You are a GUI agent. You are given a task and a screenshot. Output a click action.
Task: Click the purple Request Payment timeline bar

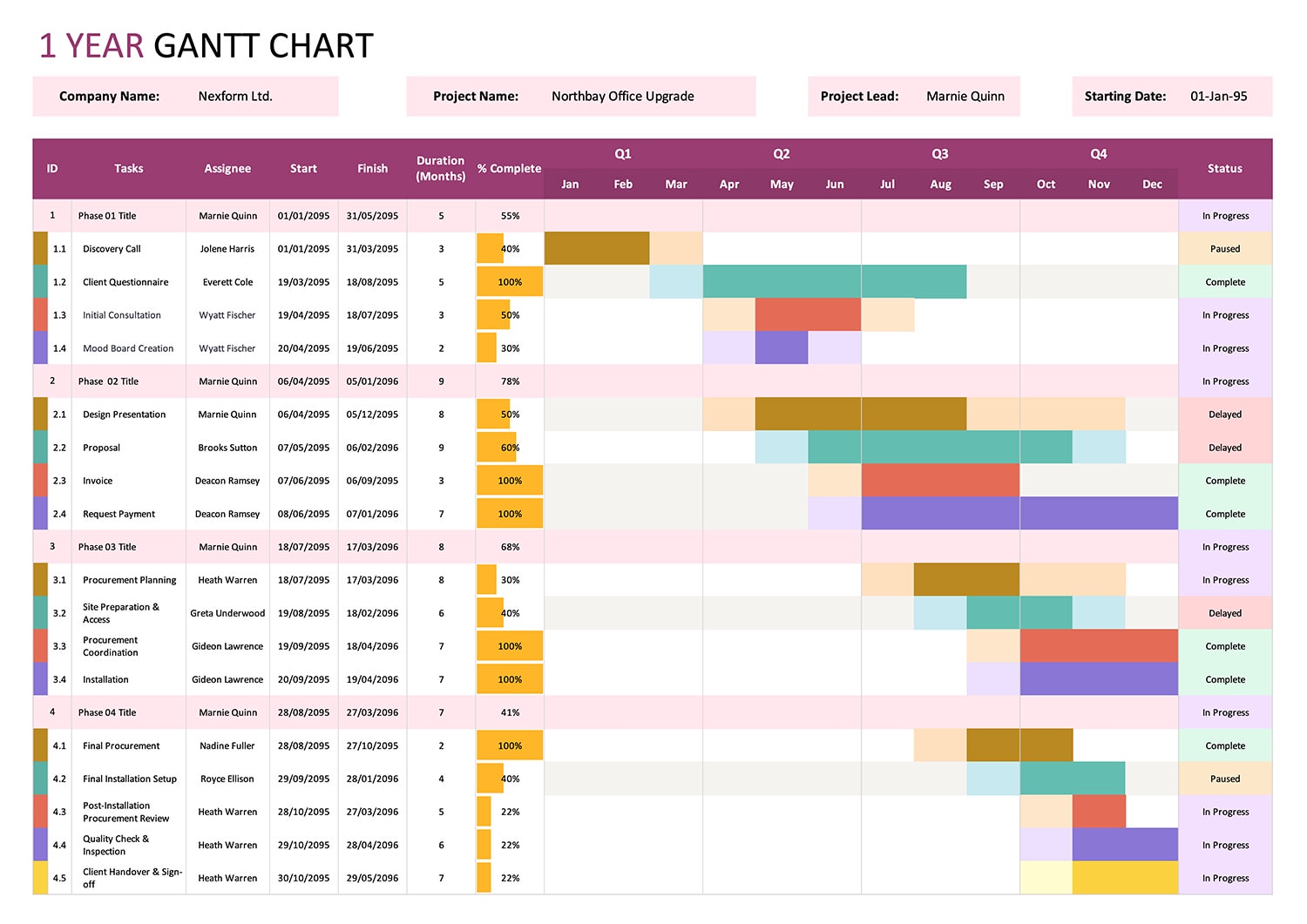1019,513
